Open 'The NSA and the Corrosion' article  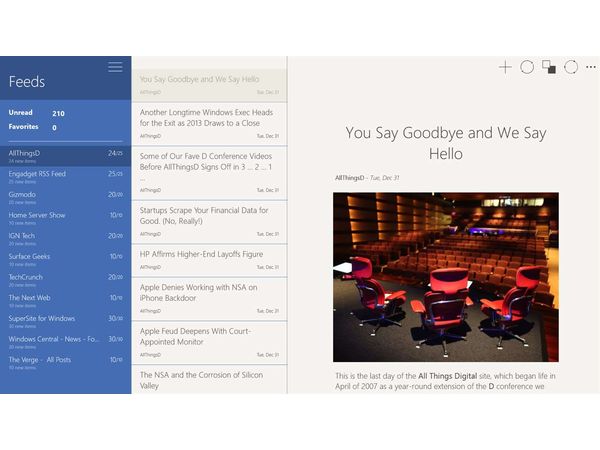coord(209,380)
